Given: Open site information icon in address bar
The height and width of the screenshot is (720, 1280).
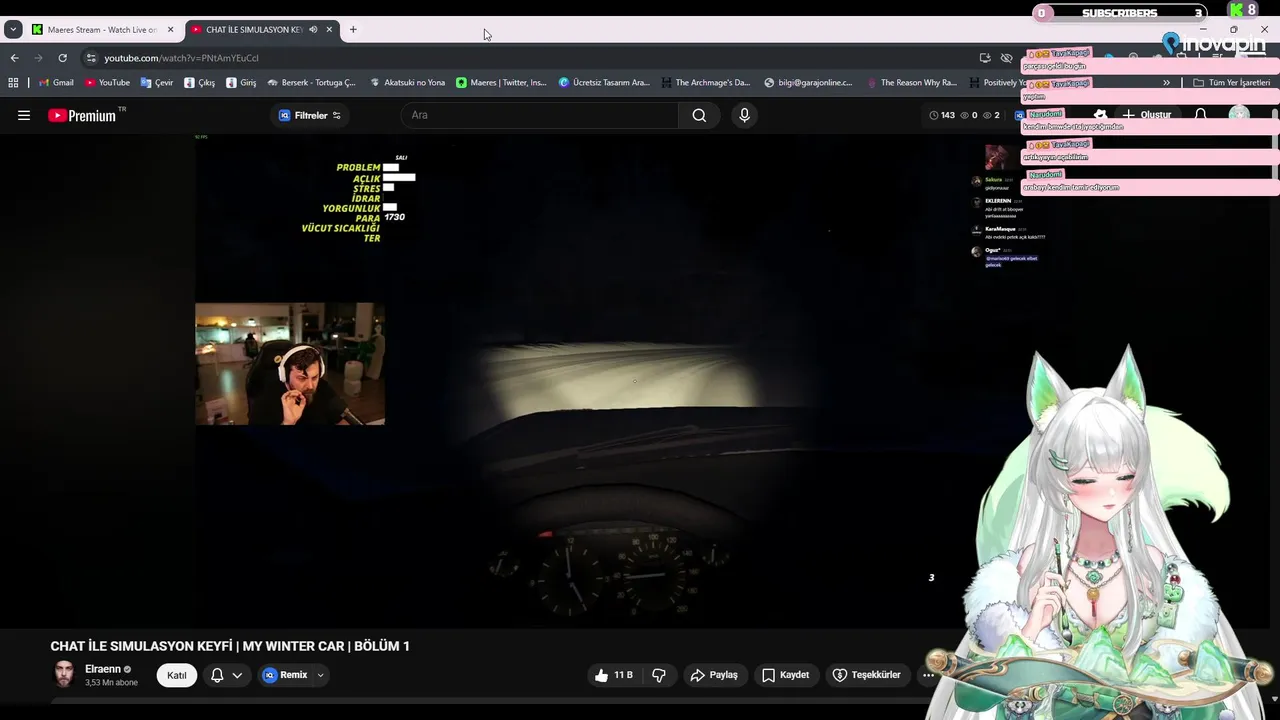Looking at the screenshot, I should click(91, 58).
